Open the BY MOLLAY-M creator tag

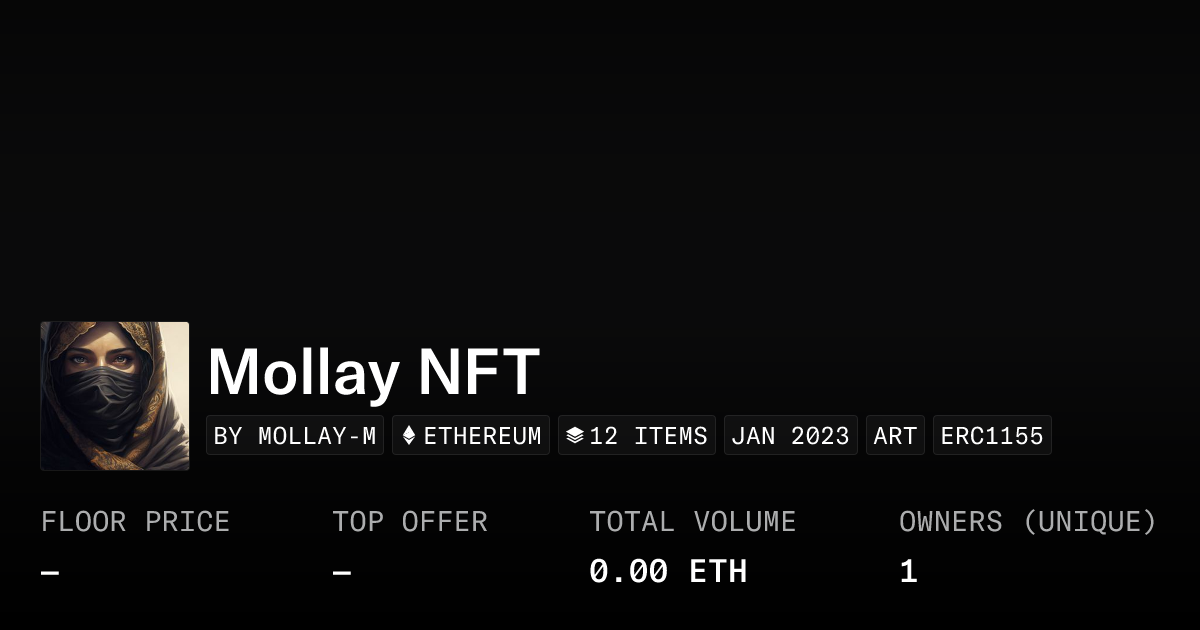tap(295, 436)
